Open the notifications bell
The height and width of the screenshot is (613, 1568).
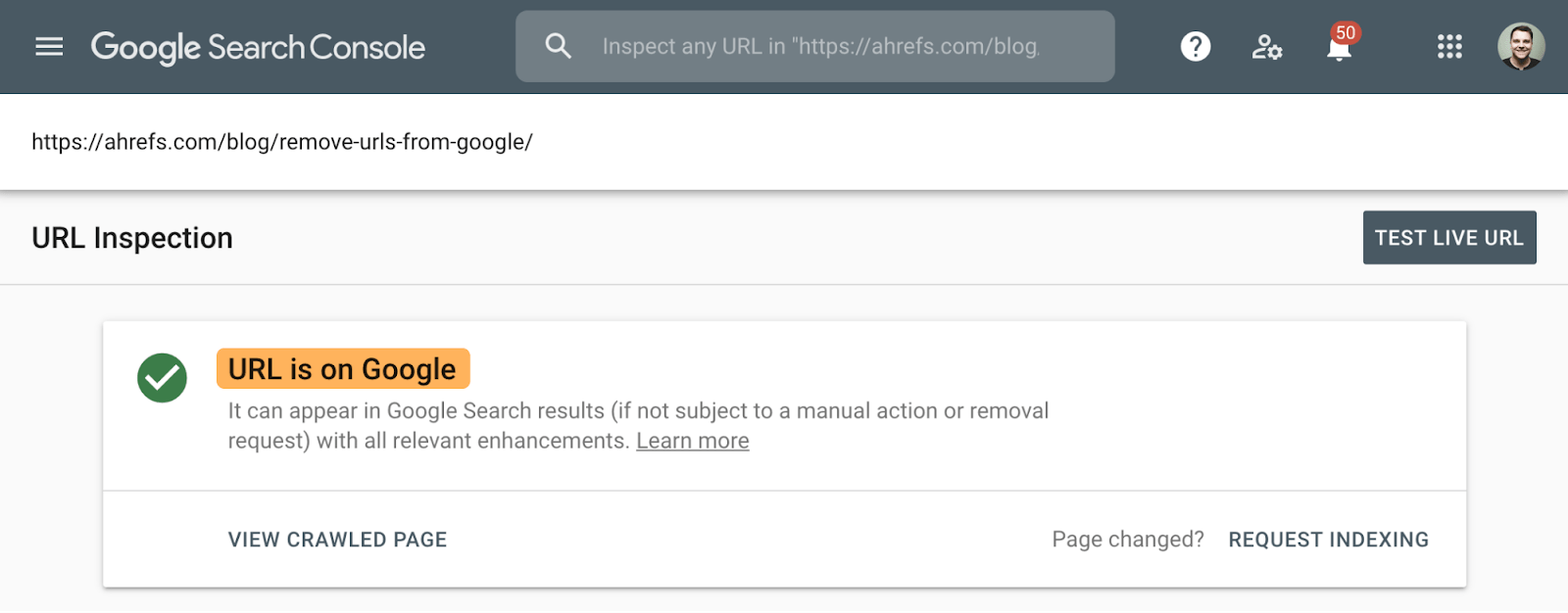1338,49
